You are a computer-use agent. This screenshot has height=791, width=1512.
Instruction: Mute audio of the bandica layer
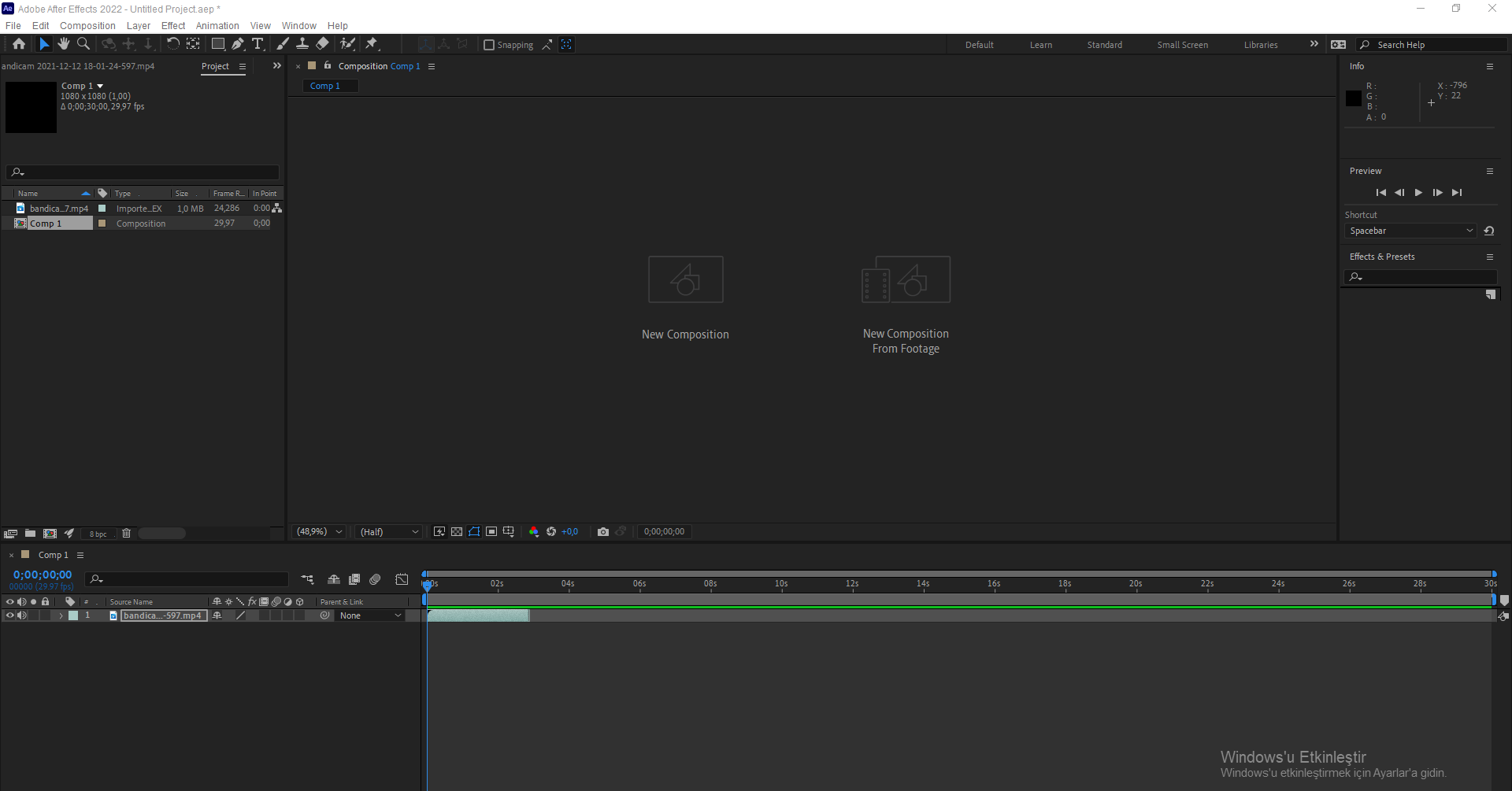tap(21, 615)
